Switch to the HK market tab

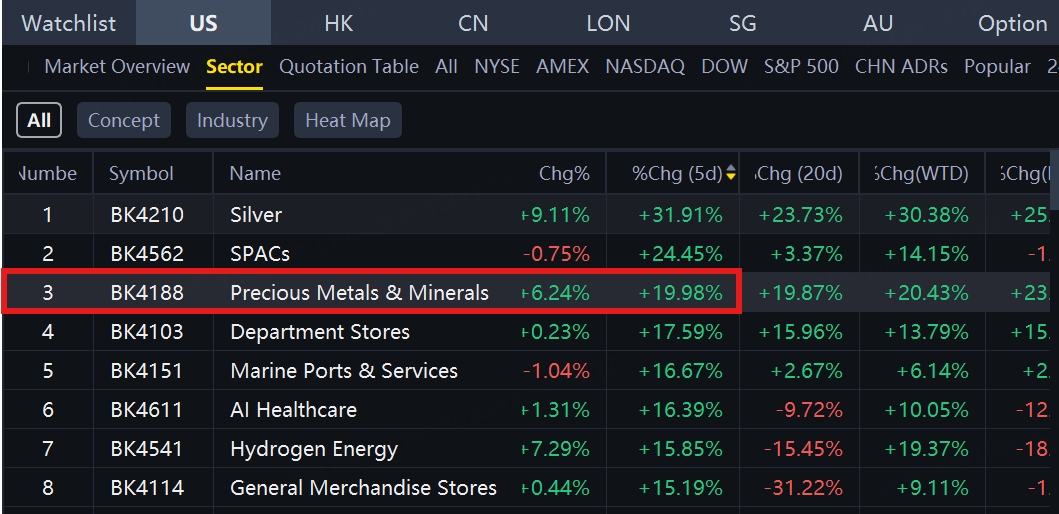pyautogui.click(x=338, y=23)
